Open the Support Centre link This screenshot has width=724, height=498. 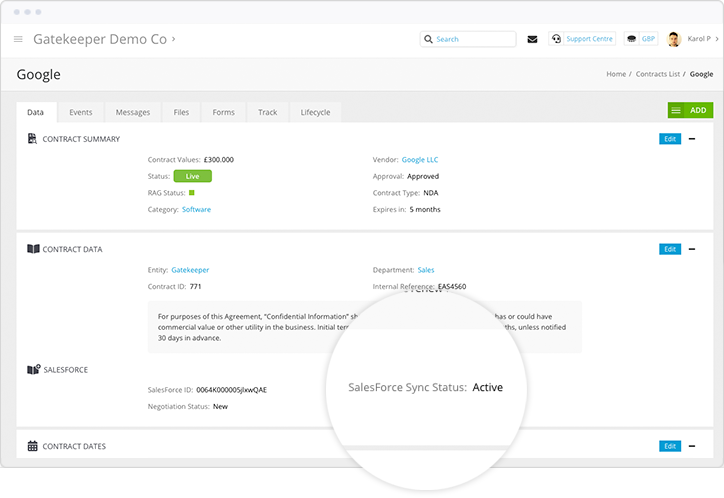[x=590, y=39]
